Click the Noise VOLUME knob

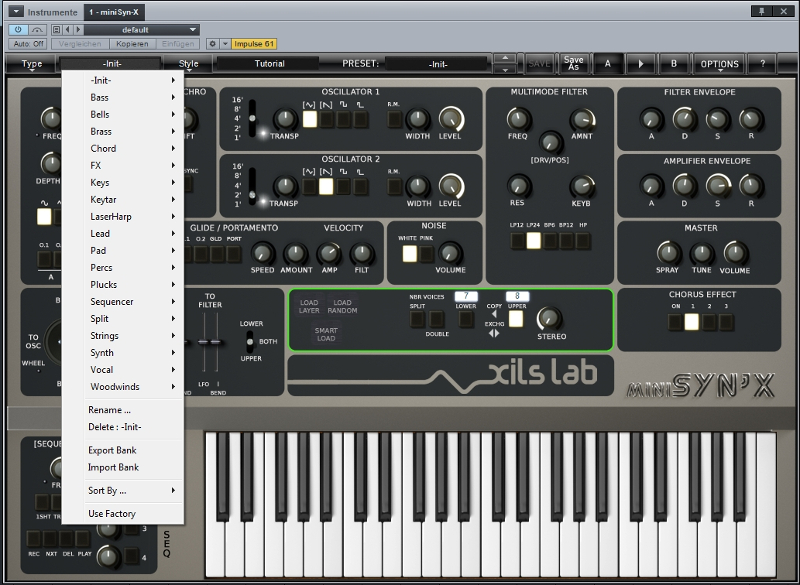[x=449, y=253]
